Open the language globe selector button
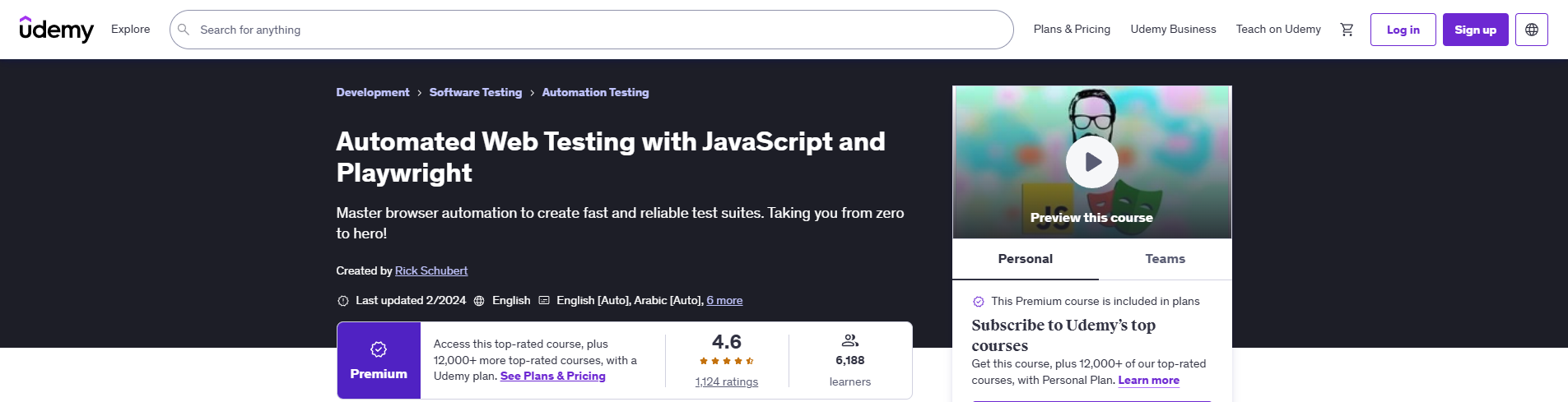The height and width of the screenshot is (402, 1568). 1532,30
